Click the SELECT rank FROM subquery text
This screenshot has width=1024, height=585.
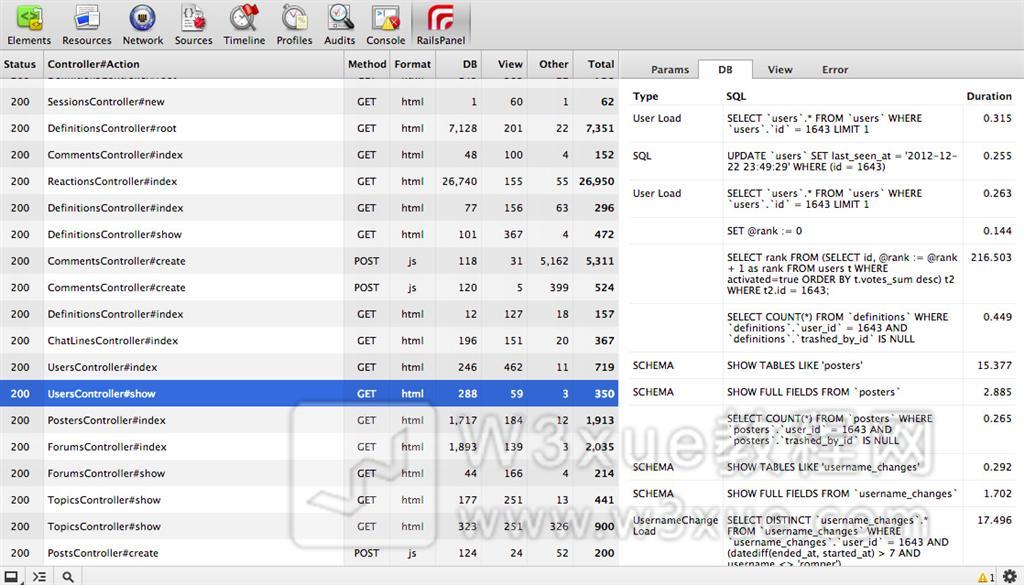click(x=842, y=274)
